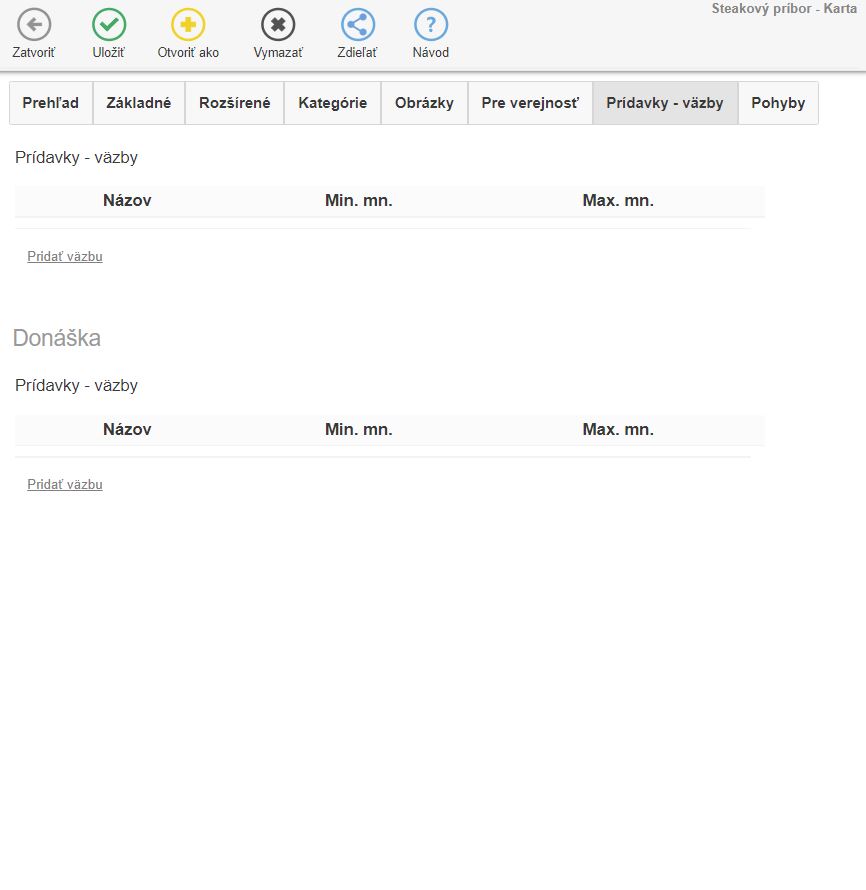The width and height of the screenshot is (866, 890).
Task: Open the Pre verejnosť tab
Action: pyautogui.click(x=530, y=103)
